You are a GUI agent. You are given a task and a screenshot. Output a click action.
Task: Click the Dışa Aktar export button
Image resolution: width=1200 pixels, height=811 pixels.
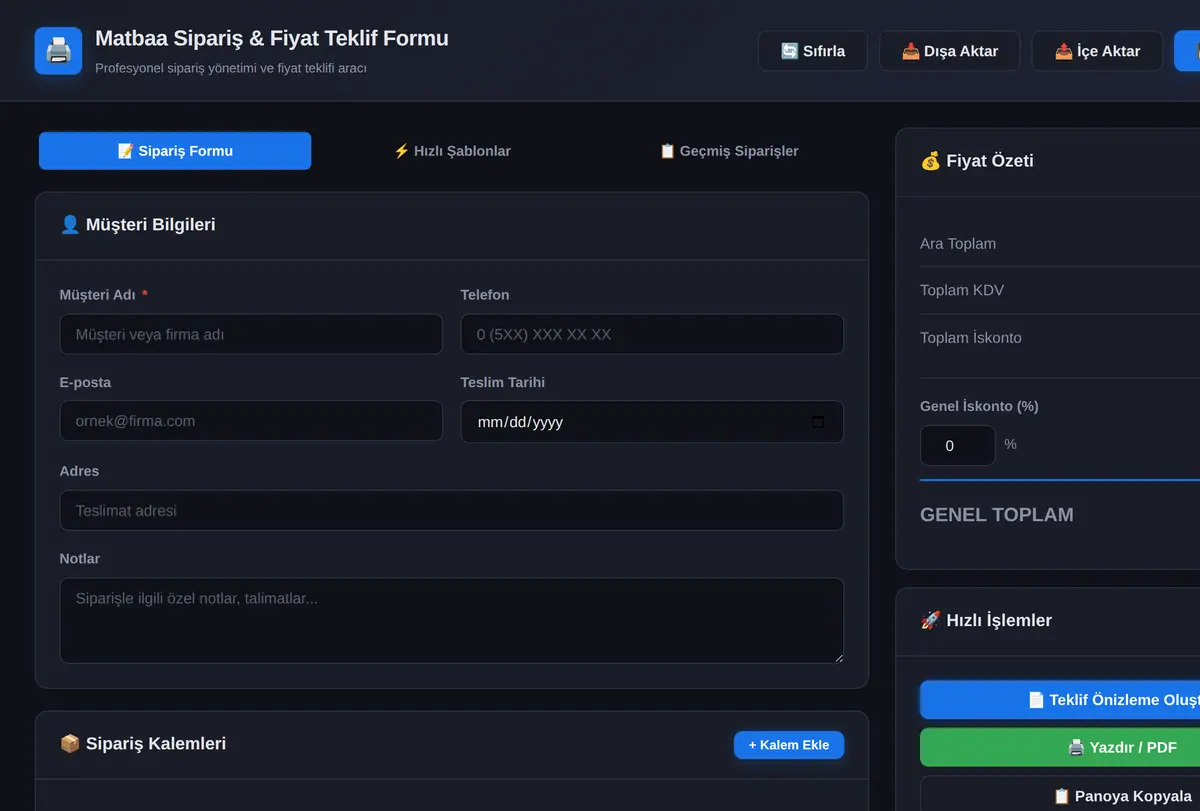coord(950,51)
